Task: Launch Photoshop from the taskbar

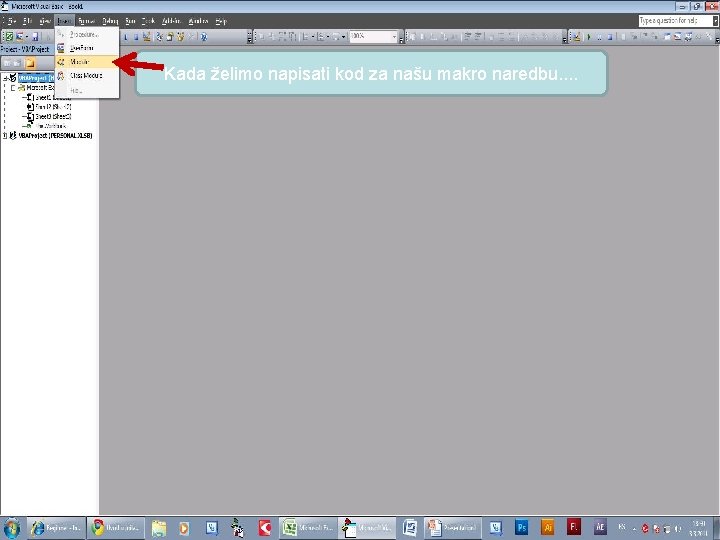Action: [x=522, y=528]
